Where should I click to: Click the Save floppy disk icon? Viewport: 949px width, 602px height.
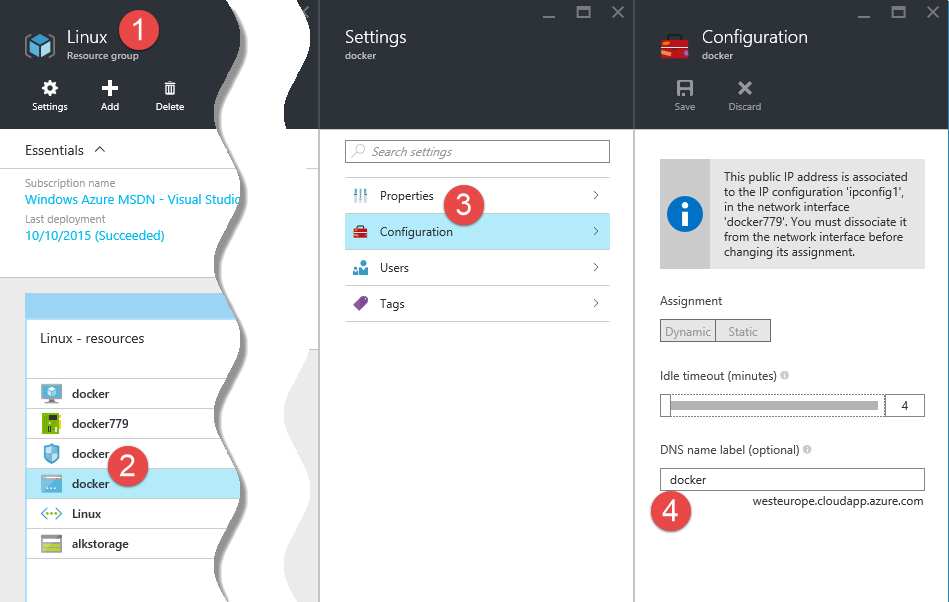(x=685, y=89)
